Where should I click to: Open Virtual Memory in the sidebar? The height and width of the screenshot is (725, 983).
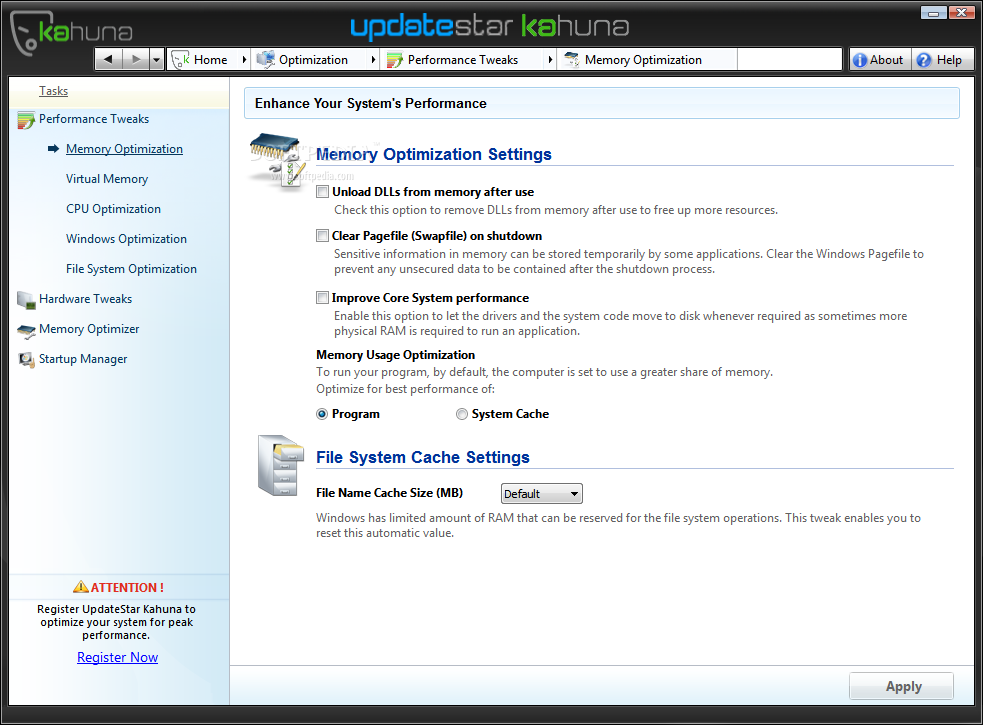(107, 179)
